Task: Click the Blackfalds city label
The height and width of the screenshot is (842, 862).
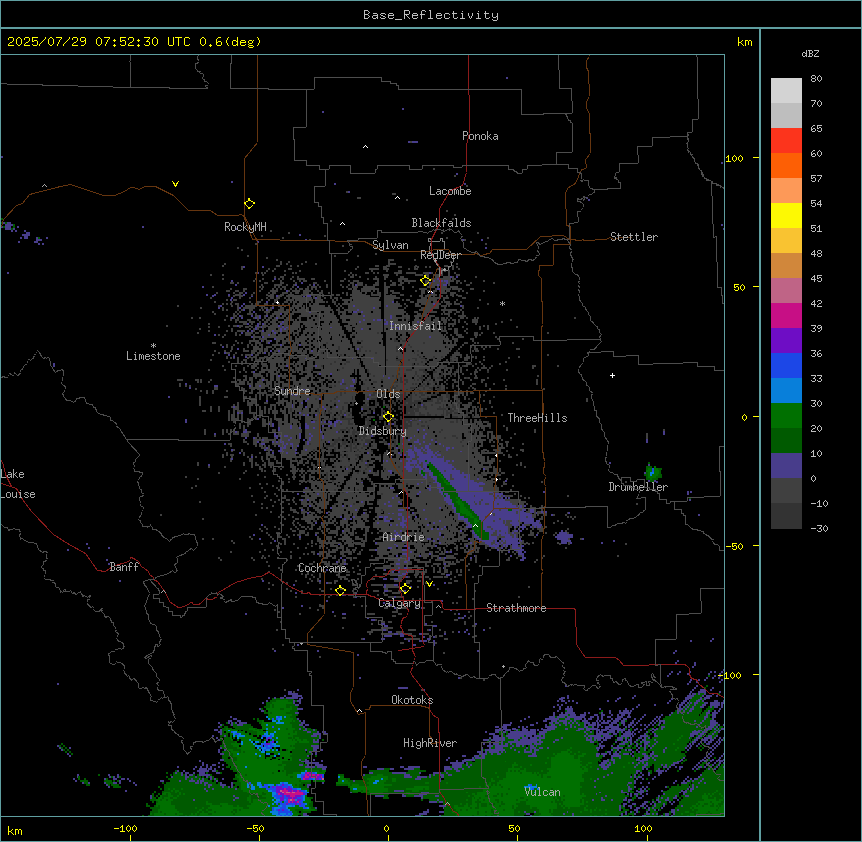Action: tap(441, 223)
